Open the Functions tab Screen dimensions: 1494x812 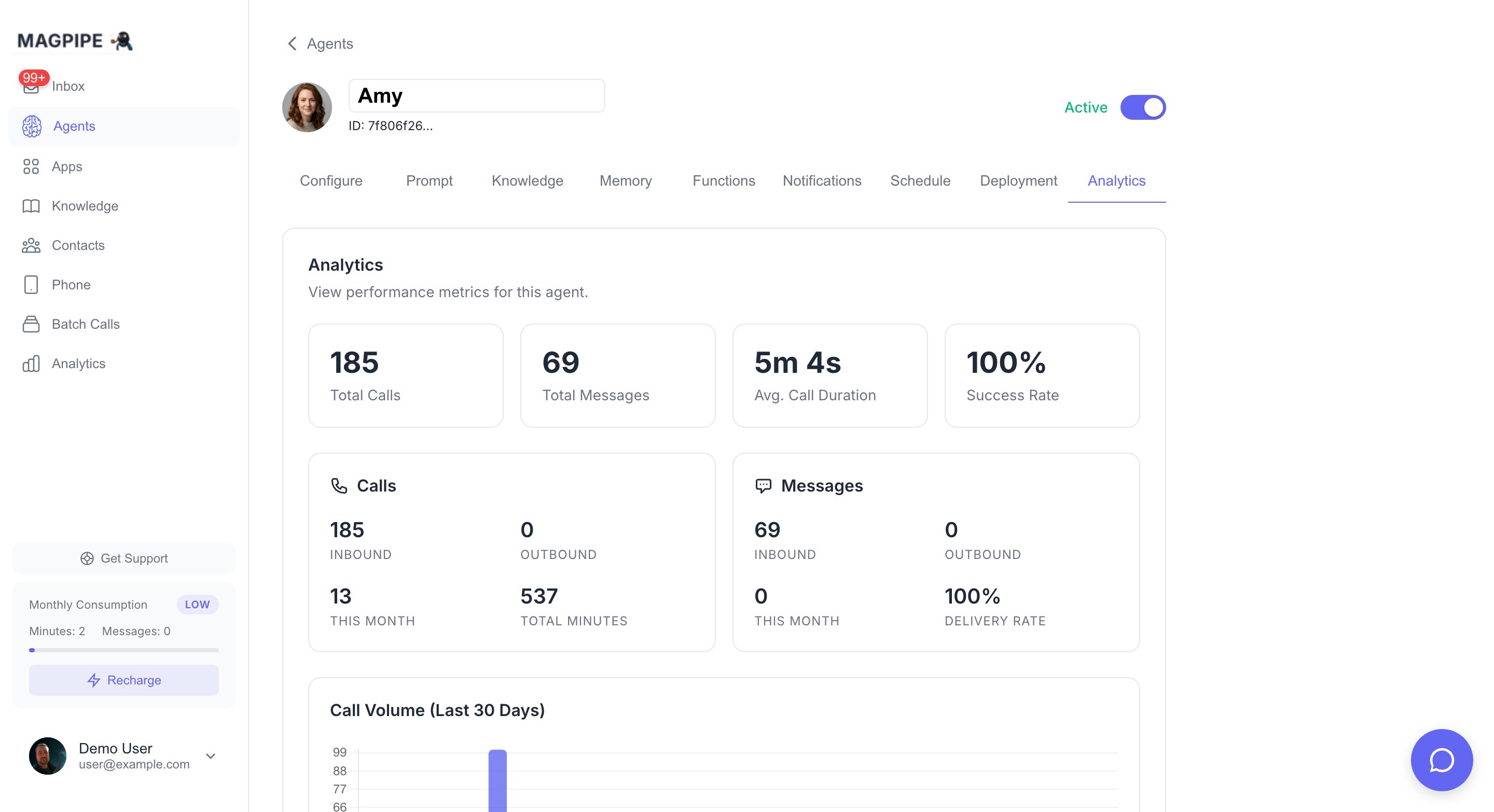(724, 181)
